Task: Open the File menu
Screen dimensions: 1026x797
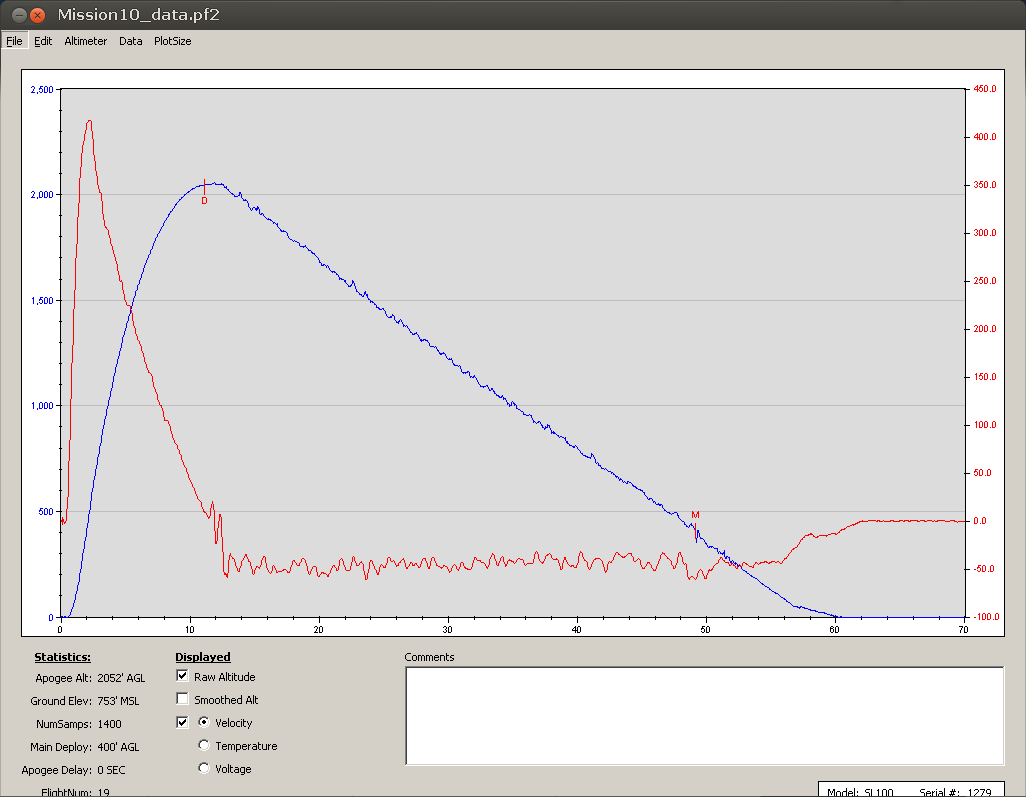Action: [x=14, y=41]
